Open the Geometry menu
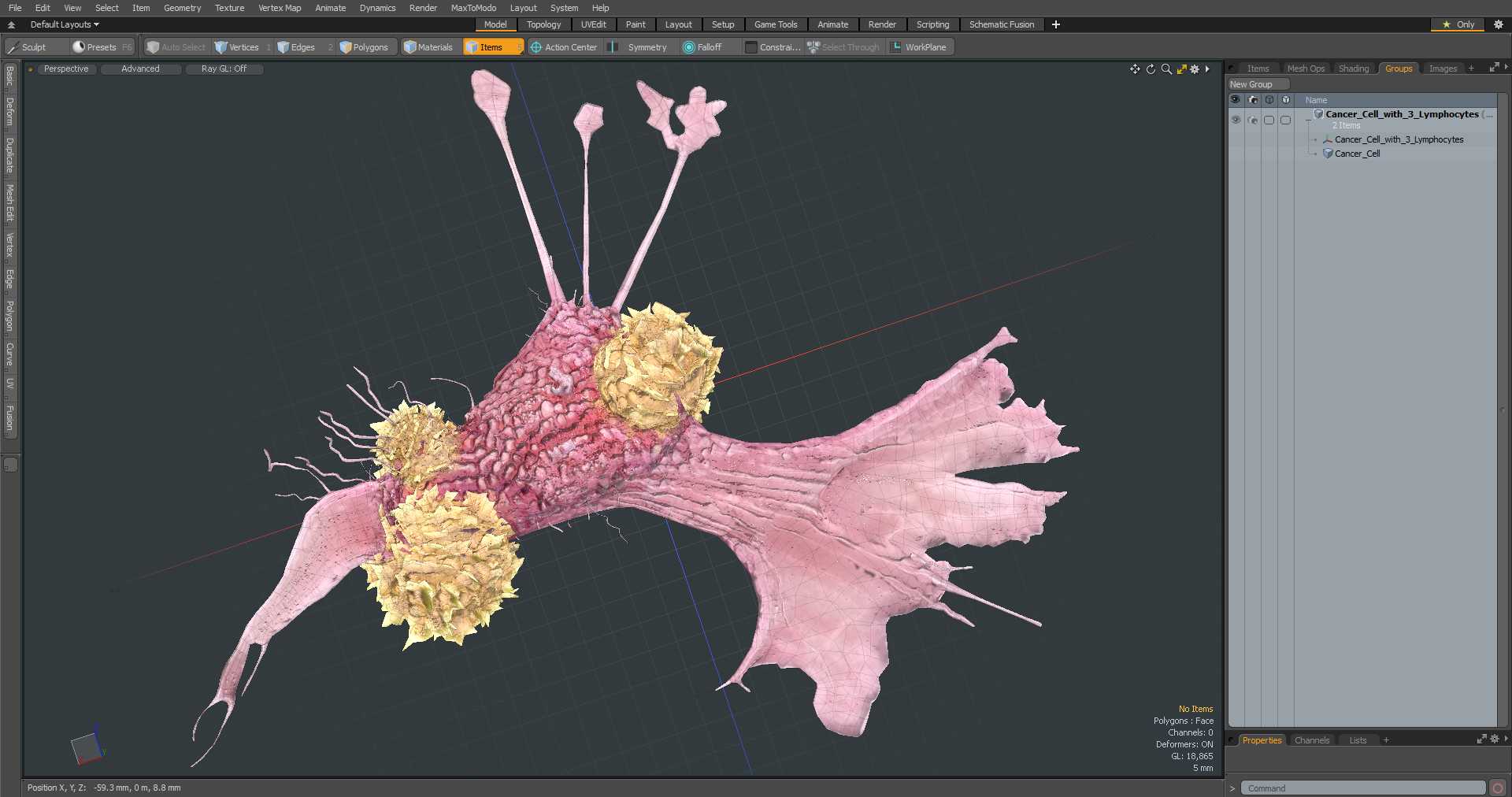Viewport: 1512px width, 797px height. click(x=182, y=8)
